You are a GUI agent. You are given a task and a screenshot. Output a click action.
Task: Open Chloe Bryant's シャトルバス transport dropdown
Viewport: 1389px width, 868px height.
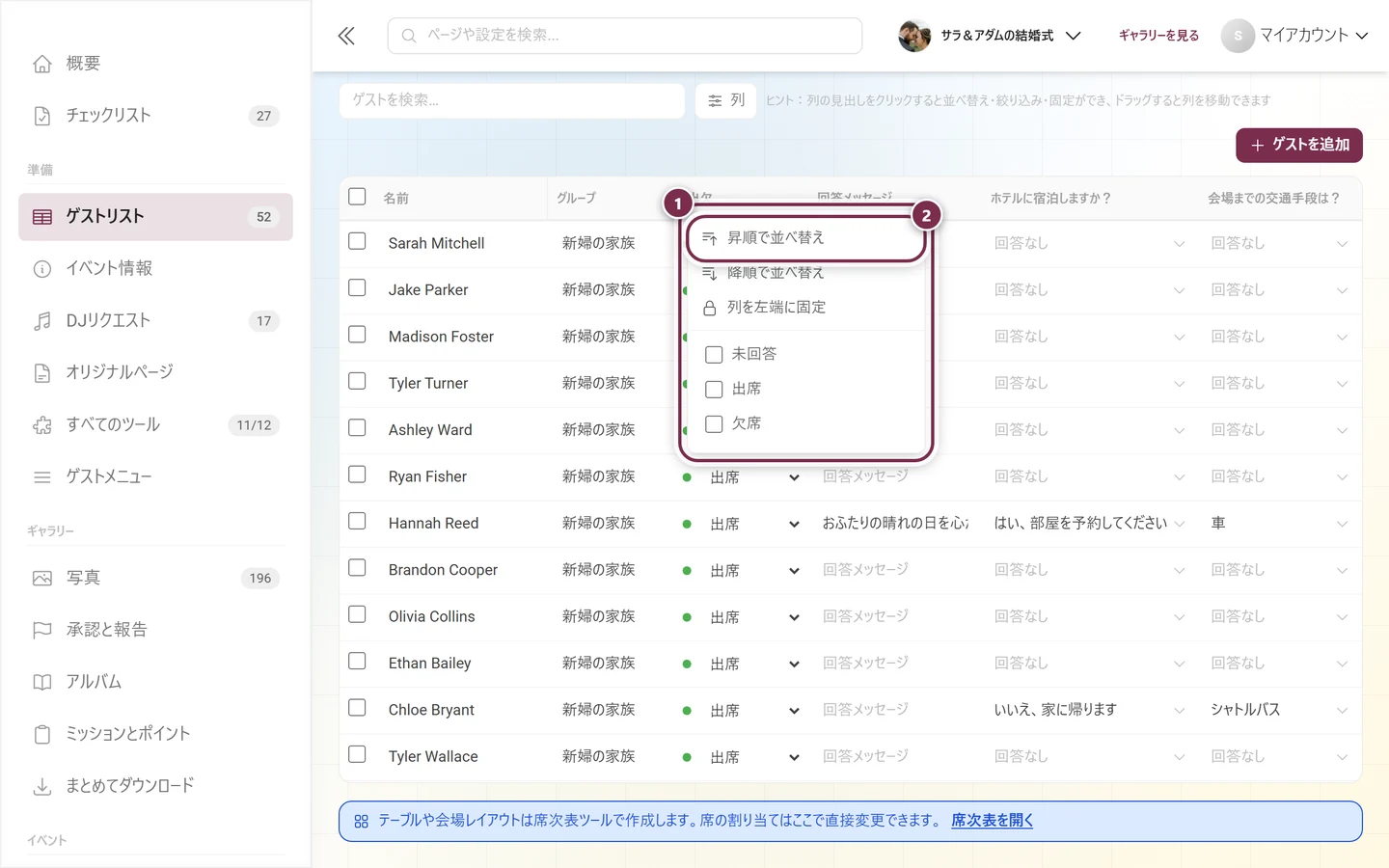pyautogui.click(x=1279, y=711)
